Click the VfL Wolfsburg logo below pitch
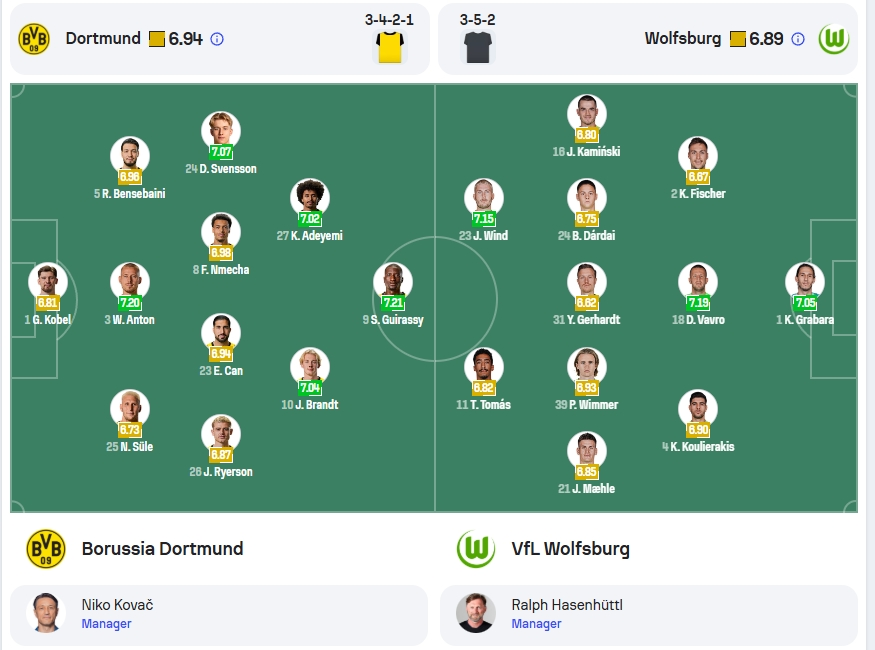875x650 pixels. click(x=476, y=549)
